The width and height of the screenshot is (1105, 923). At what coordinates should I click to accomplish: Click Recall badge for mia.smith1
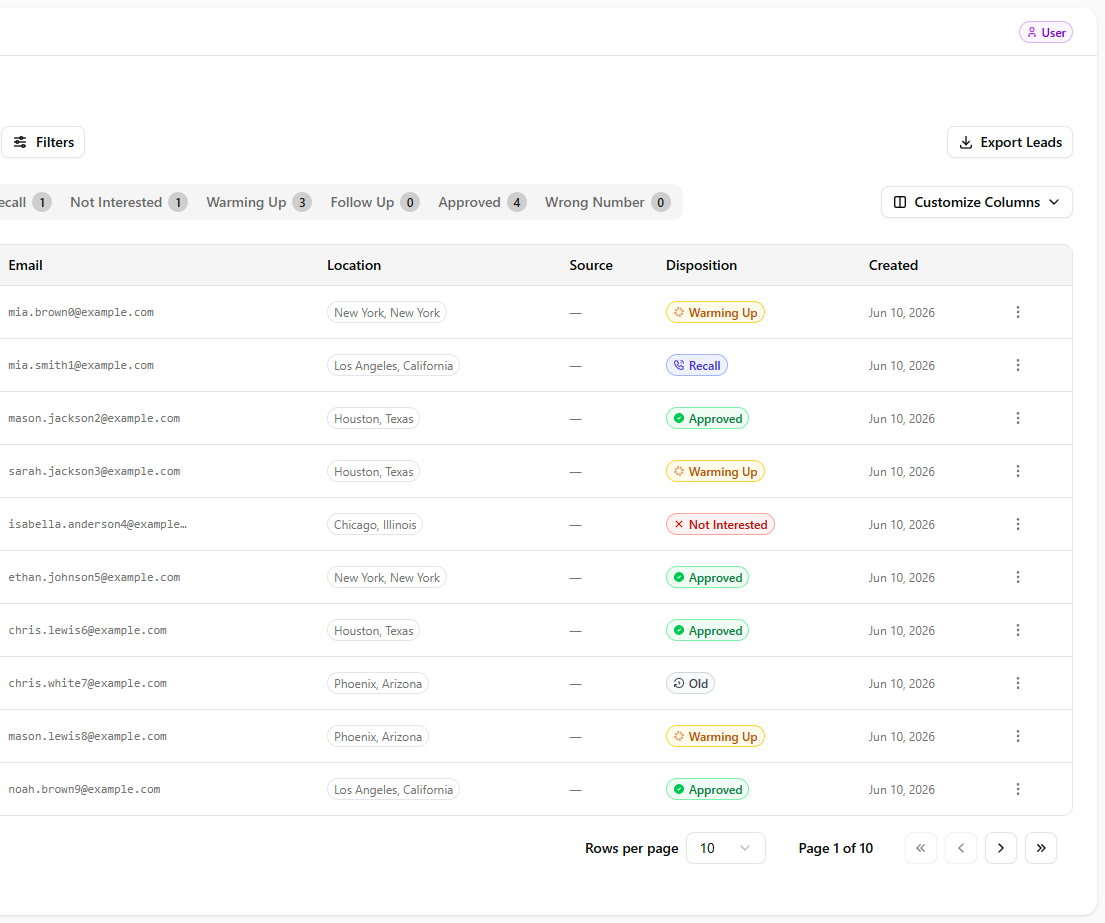[697, 365]
